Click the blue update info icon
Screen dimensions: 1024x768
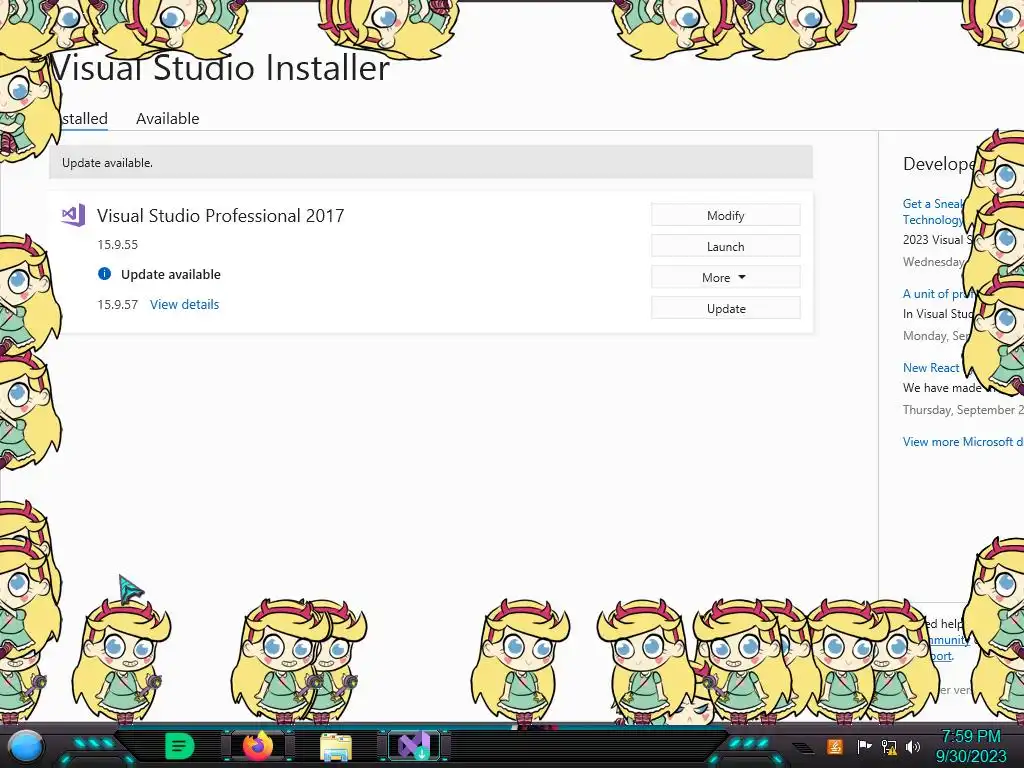(104, 274)
